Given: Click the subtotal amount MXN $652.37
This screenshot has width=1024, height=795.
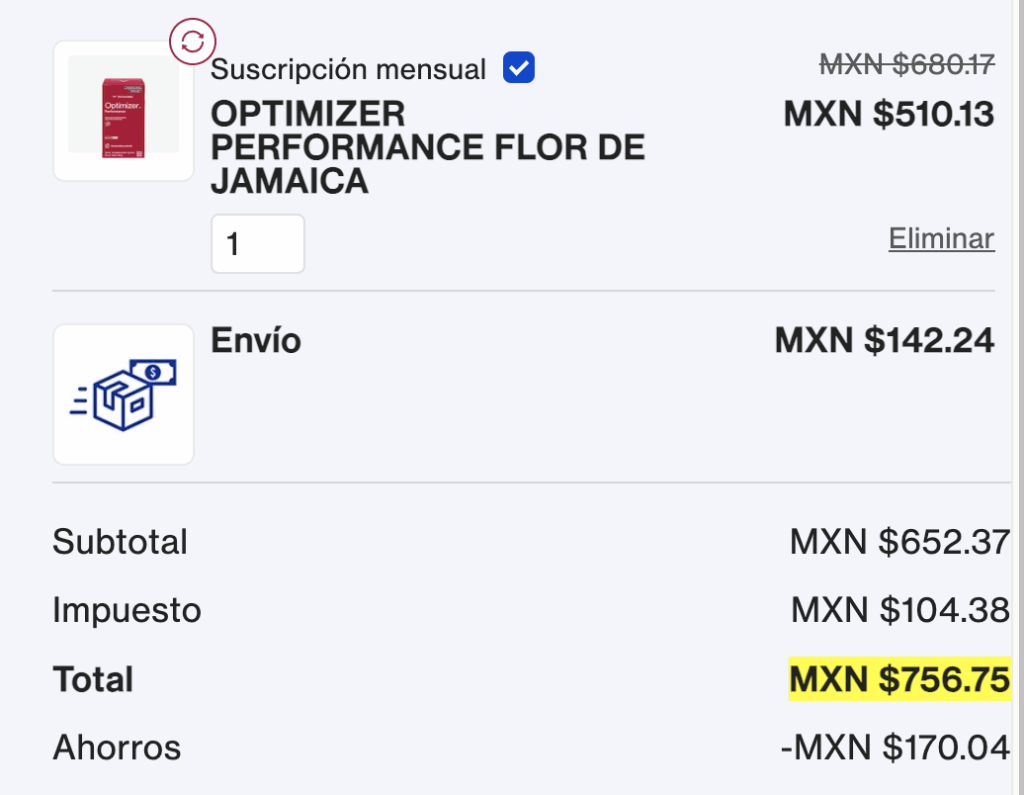Looking at the screenshot, I should point(900,542).
